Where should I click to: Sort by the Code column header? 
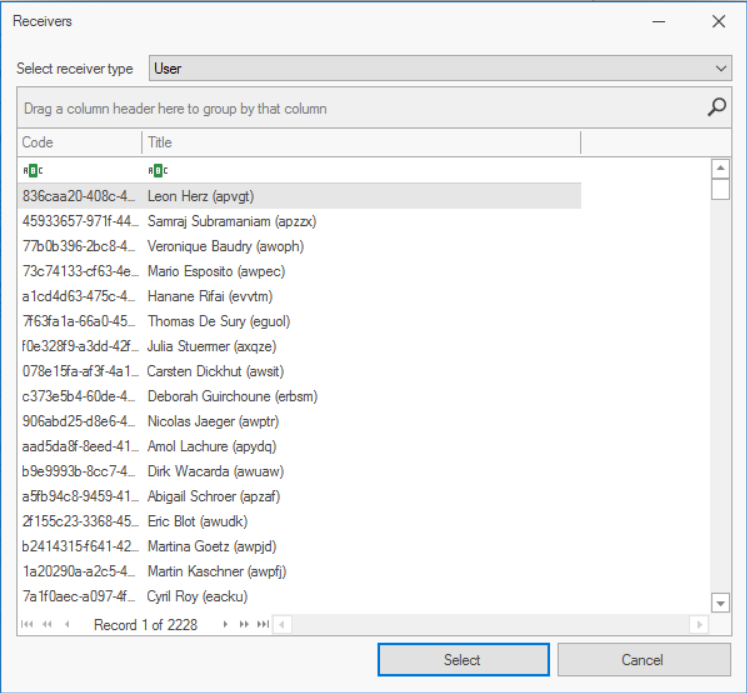click(x=80, y=142)
